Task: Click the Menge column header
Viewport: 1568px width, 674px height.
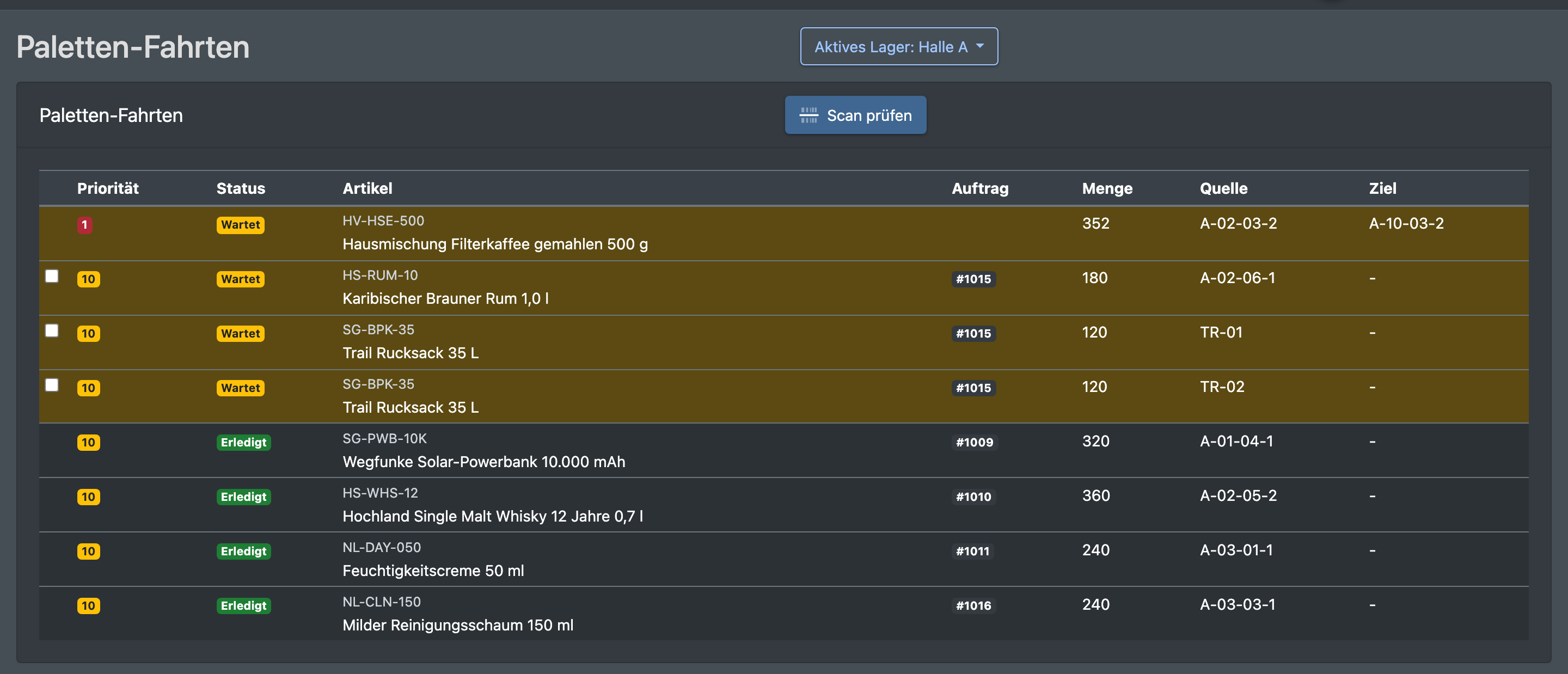Action: point(1107,188)
